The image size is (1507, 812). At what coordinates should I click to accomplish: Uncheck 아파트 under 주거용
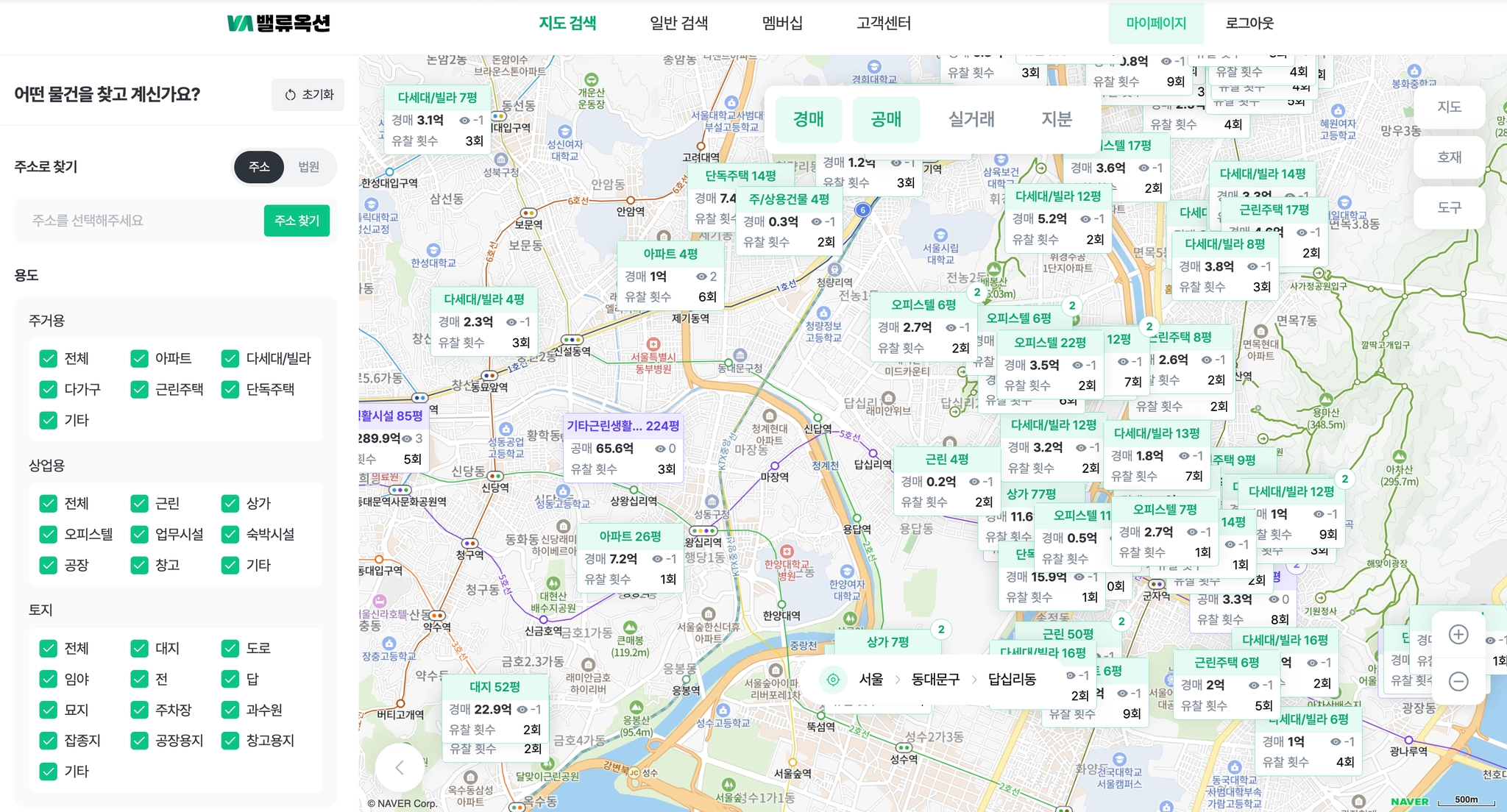click(139, 359)
